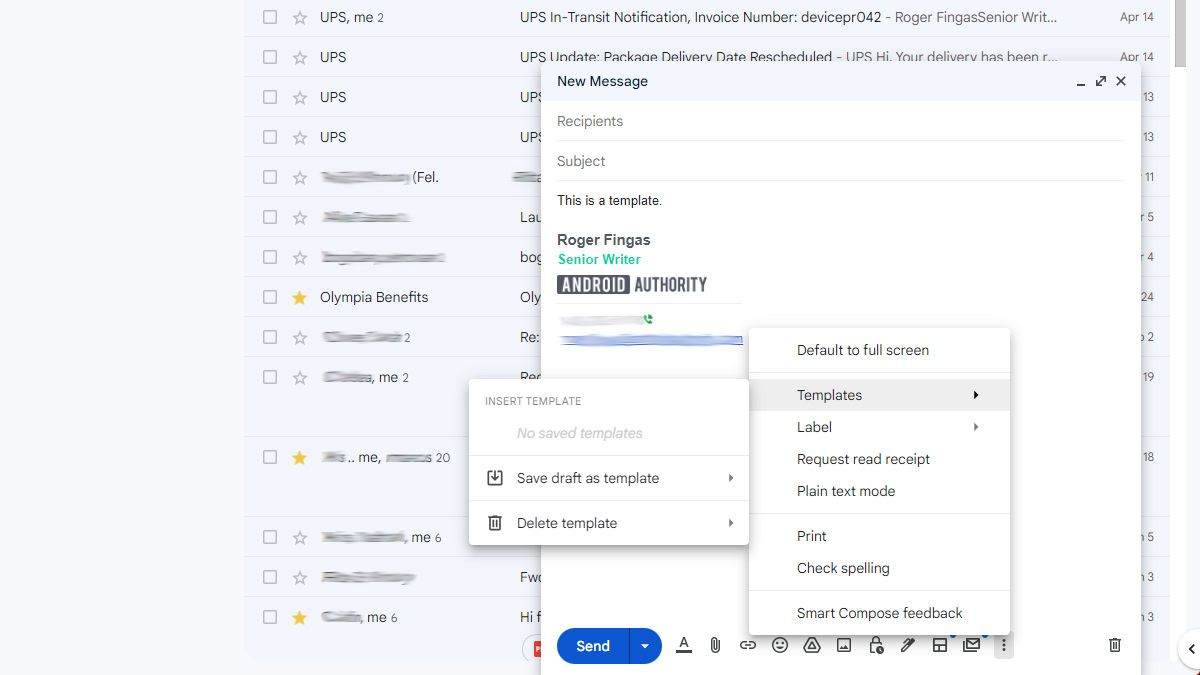The width and height of the screenshot is (1200, 675).
Task: Insert signature using the pen icon
Action: 908,645
